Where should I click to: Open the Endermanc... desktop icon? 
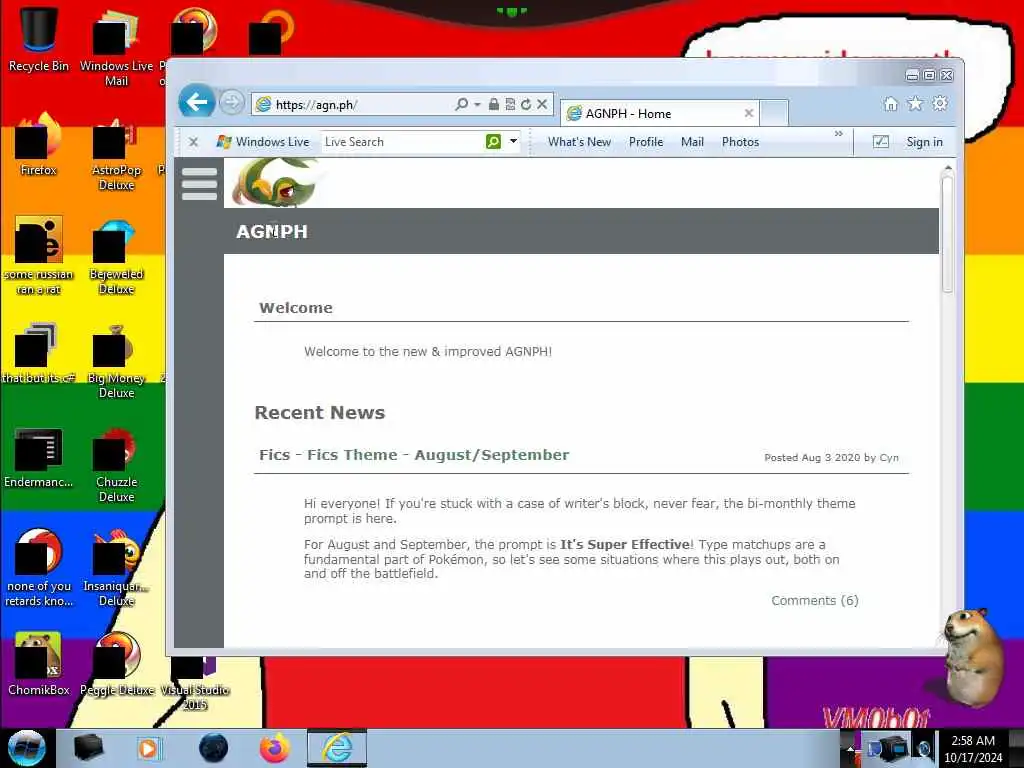pos(39,458)
